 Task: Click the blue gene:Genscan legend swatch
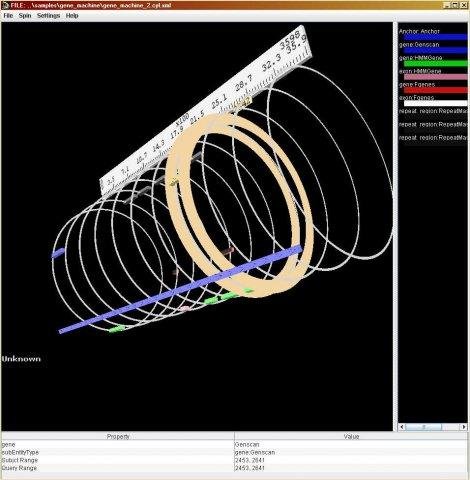coord(435,50)
